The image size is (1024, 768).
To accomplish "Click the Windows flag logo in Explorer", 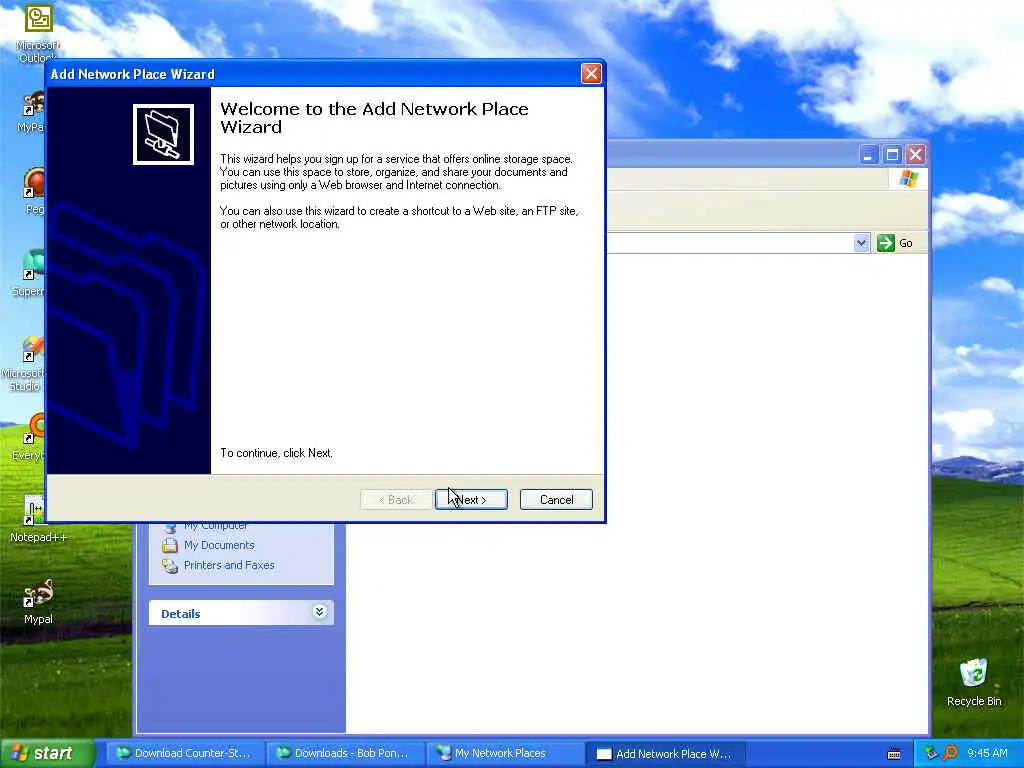I will [908, 178].
